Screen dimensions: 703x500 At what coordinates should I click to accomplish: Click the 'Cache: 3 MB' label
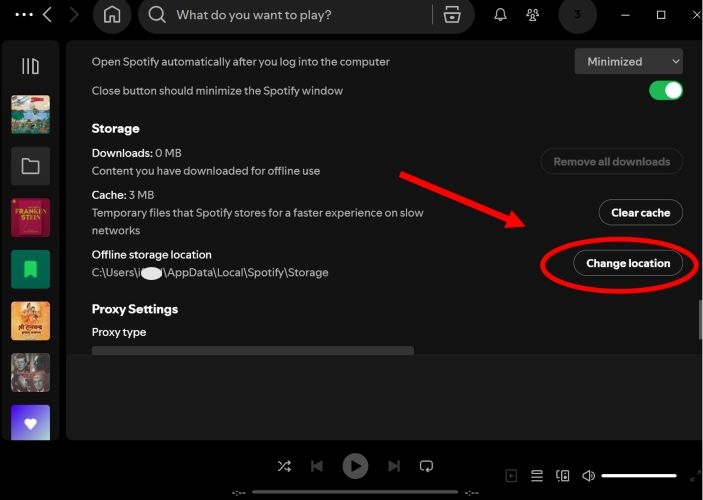coord(123,195)
